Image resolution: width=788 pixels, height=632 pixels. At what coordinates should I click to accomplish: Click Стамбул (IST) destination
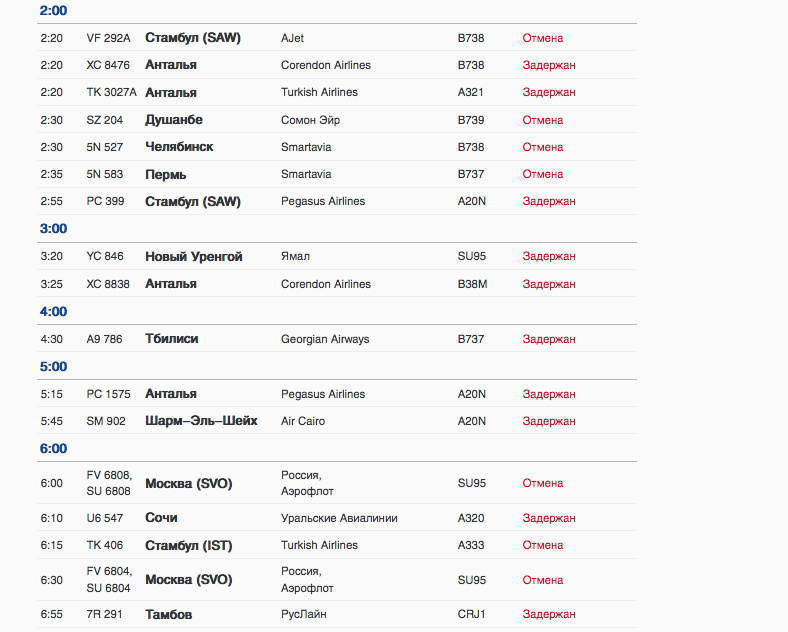click(x=190, y=545)
